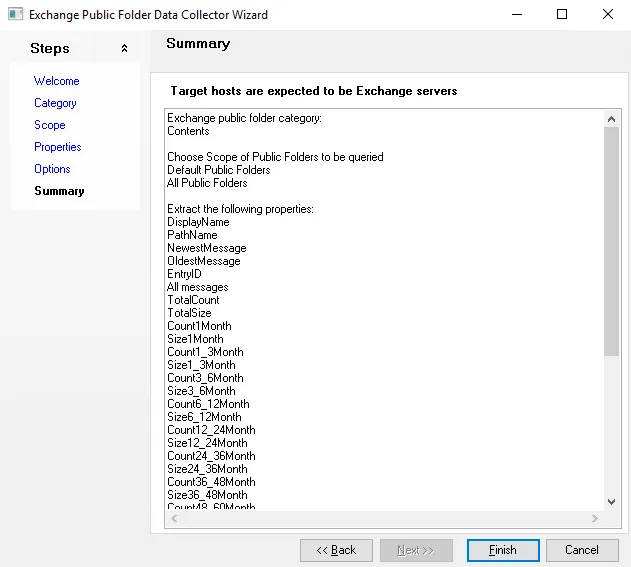Select the 'Size3_6Month' line
Screen dimensions: 631x567
point(201,391)
